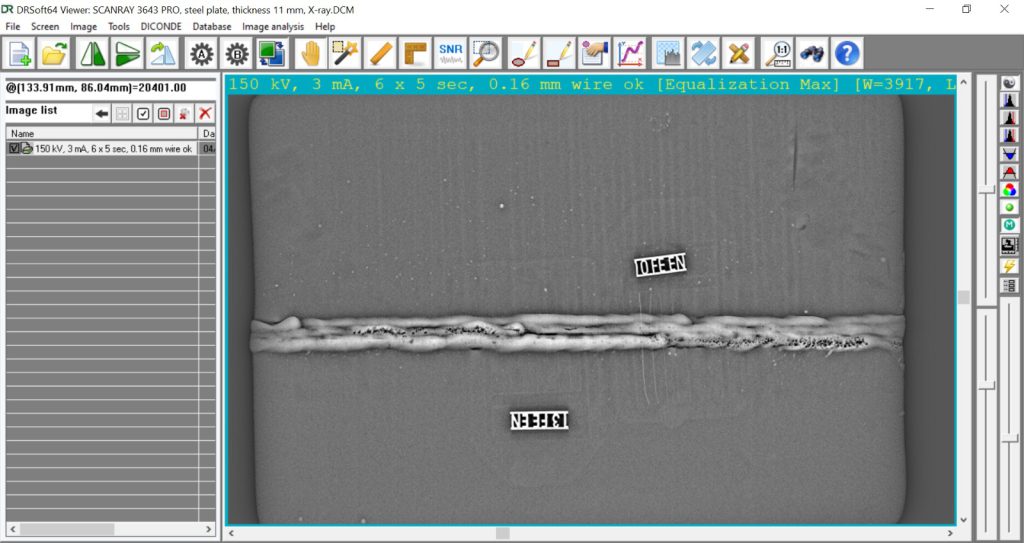Select the hand pan tool
The width and height of the screenshot is (1024, 543).
[x=311, y=54]
